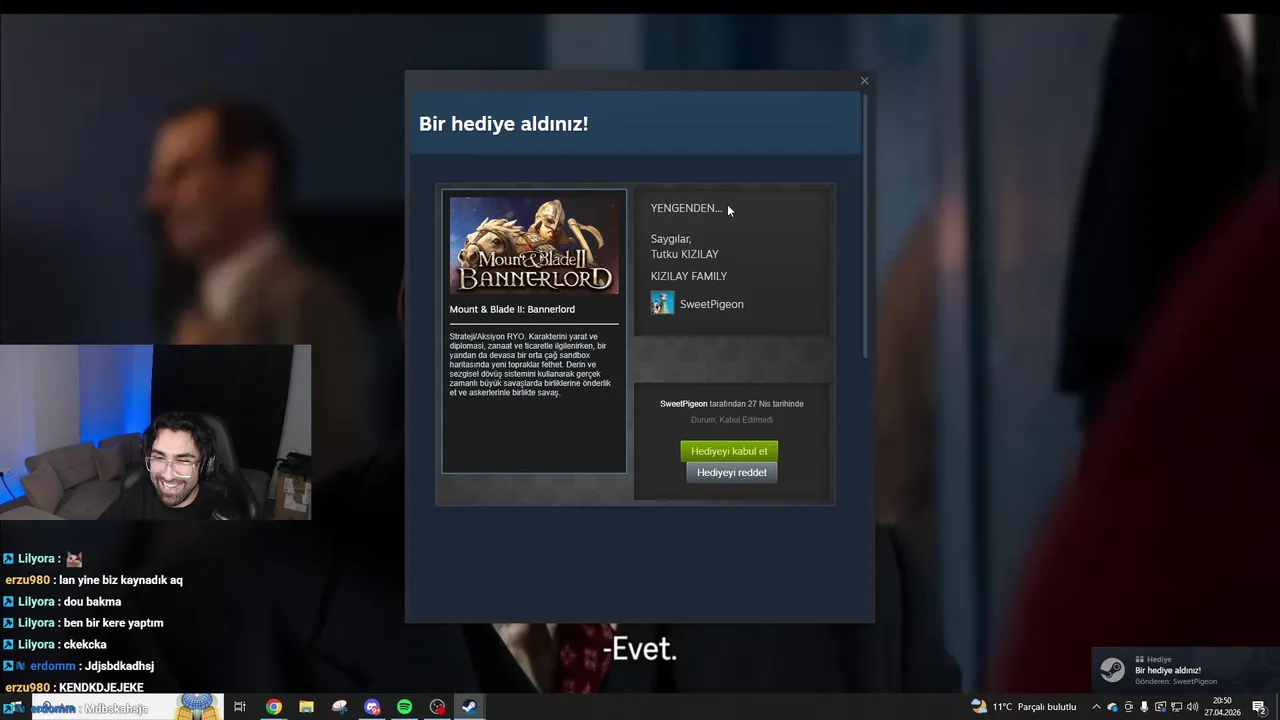The image size is (1280, 720).
Task: Open File Explorer from taskbar
Action: coord(306,707)
